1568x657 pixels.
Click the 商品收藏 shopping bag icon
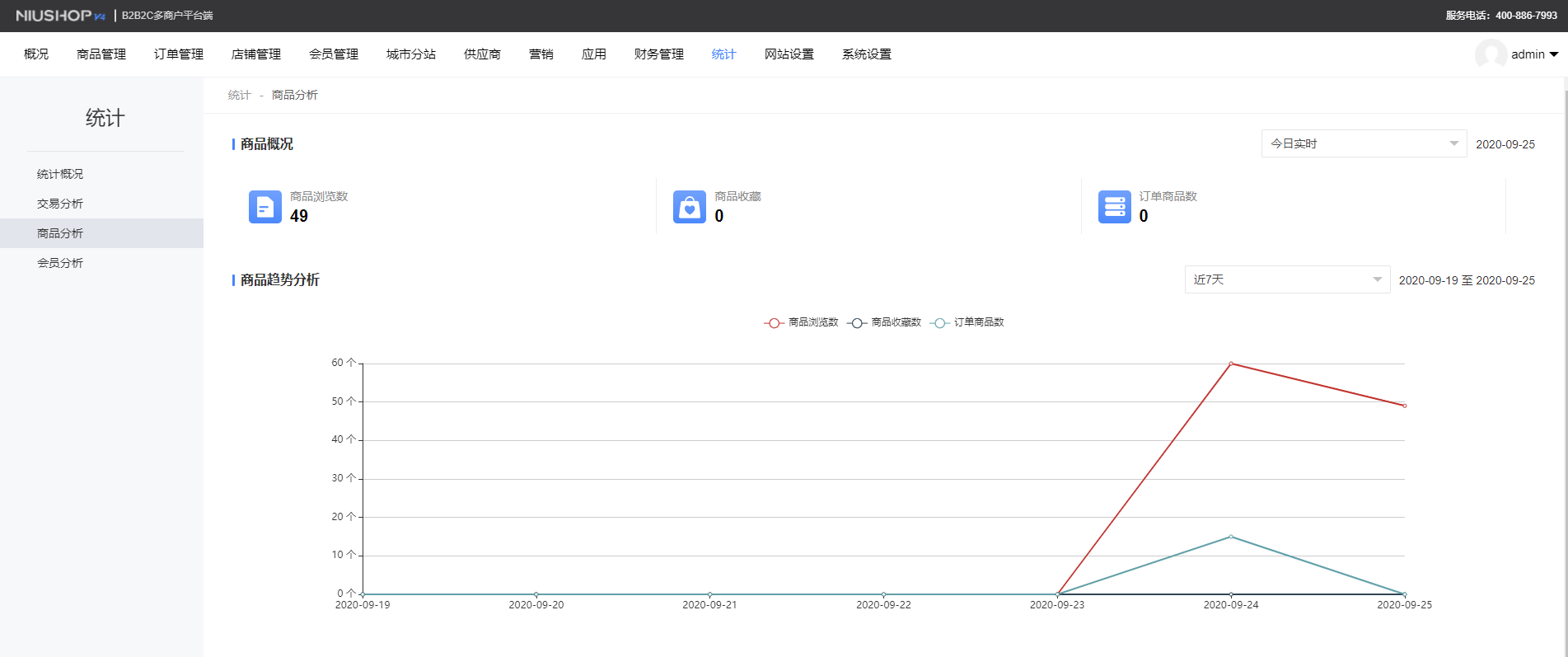tap(690, 207)
